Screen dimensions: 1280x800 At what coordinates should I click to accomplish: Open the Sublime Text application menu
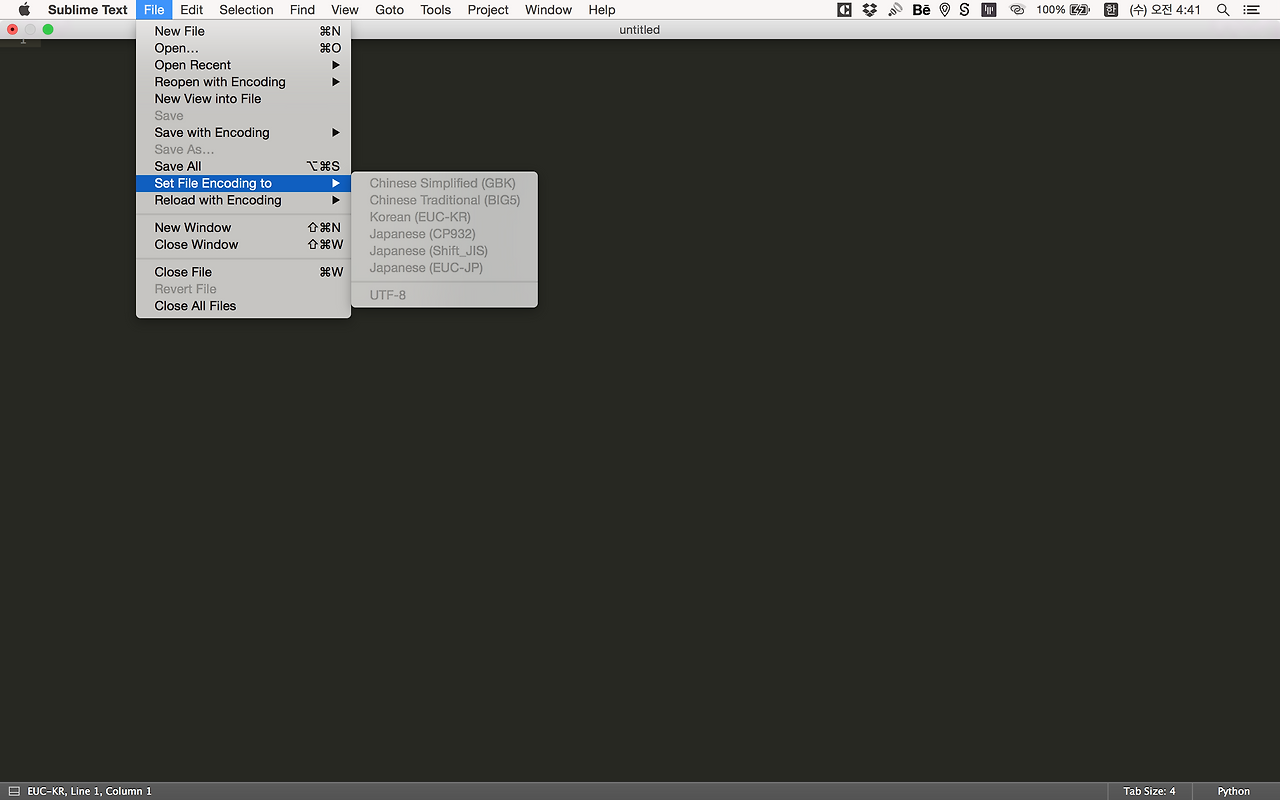click(x=88, y=10)
